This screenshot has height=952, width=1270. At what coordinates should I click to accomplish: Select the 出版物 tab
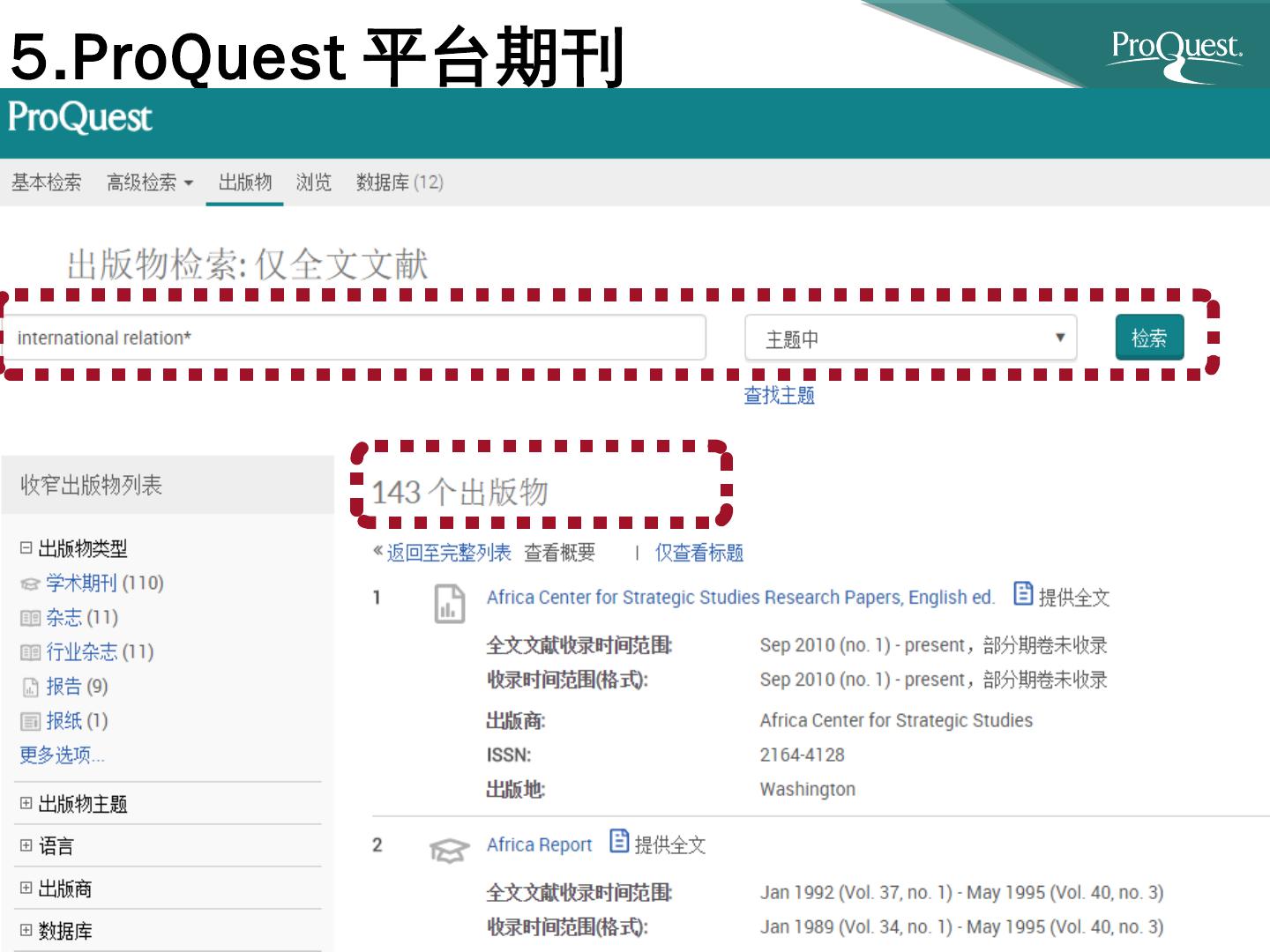tap(245, 182)
